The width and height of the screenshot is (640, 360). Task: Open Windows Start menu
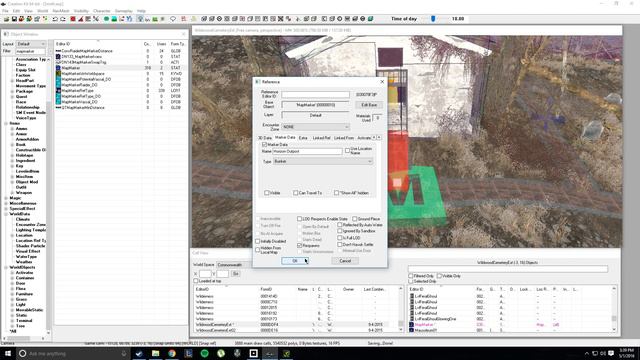[8, 353]
